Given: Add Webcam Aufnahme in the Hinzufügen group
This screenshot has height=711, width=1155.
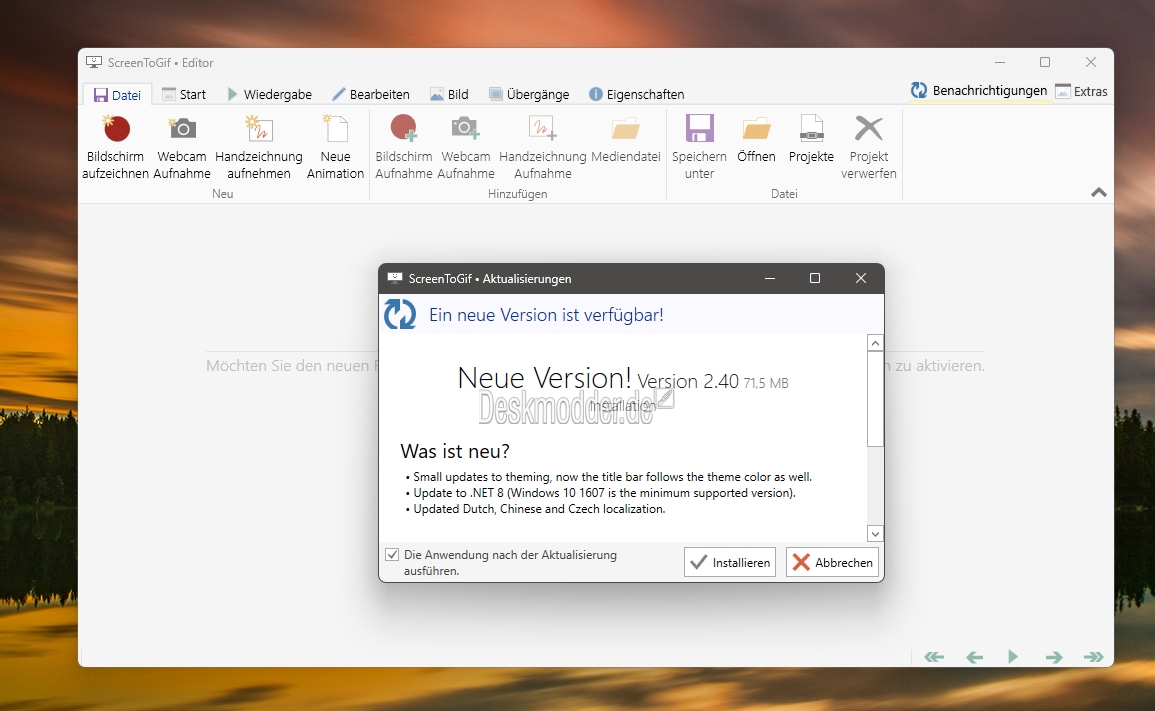Looking at the screenshot, I should tap(466, 147).
